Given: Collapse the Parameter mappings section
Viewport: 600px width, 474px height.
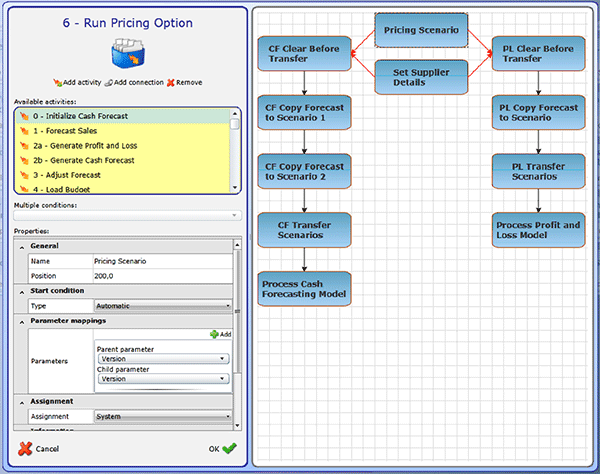Looking at the screenshot, I should click(x=23, y=321).
